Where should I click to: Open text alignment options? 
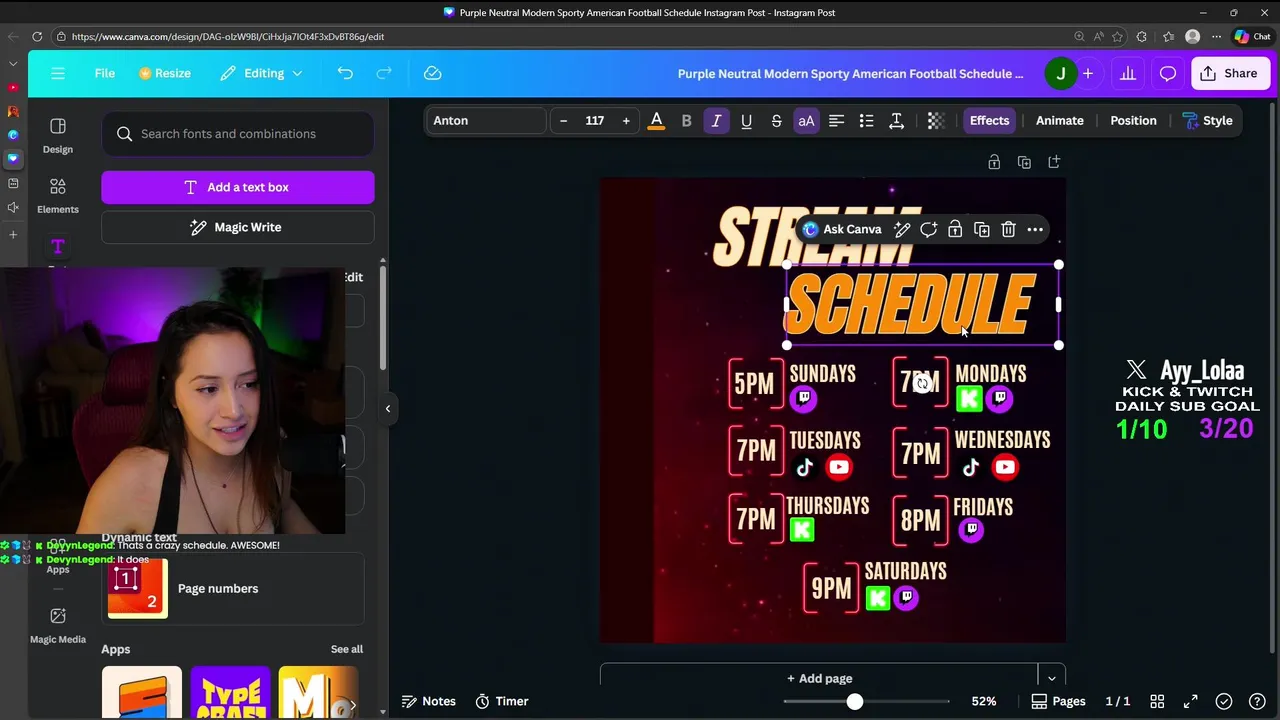pyautogui.click(x=836, y=120)
